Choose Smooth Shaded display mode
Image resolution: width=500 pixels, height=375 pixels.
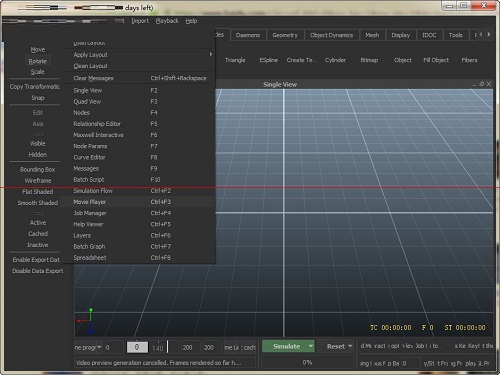[38, 203]
